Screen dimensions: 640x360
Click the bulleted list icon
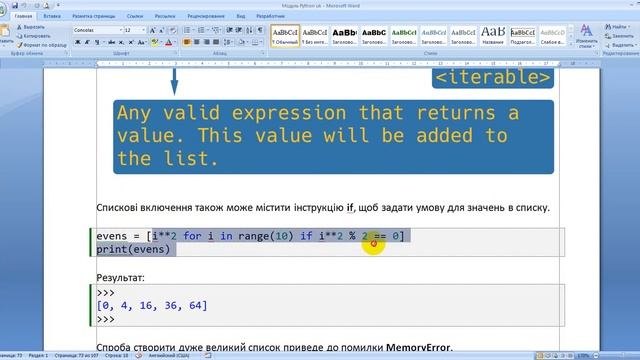click(187, 30)
